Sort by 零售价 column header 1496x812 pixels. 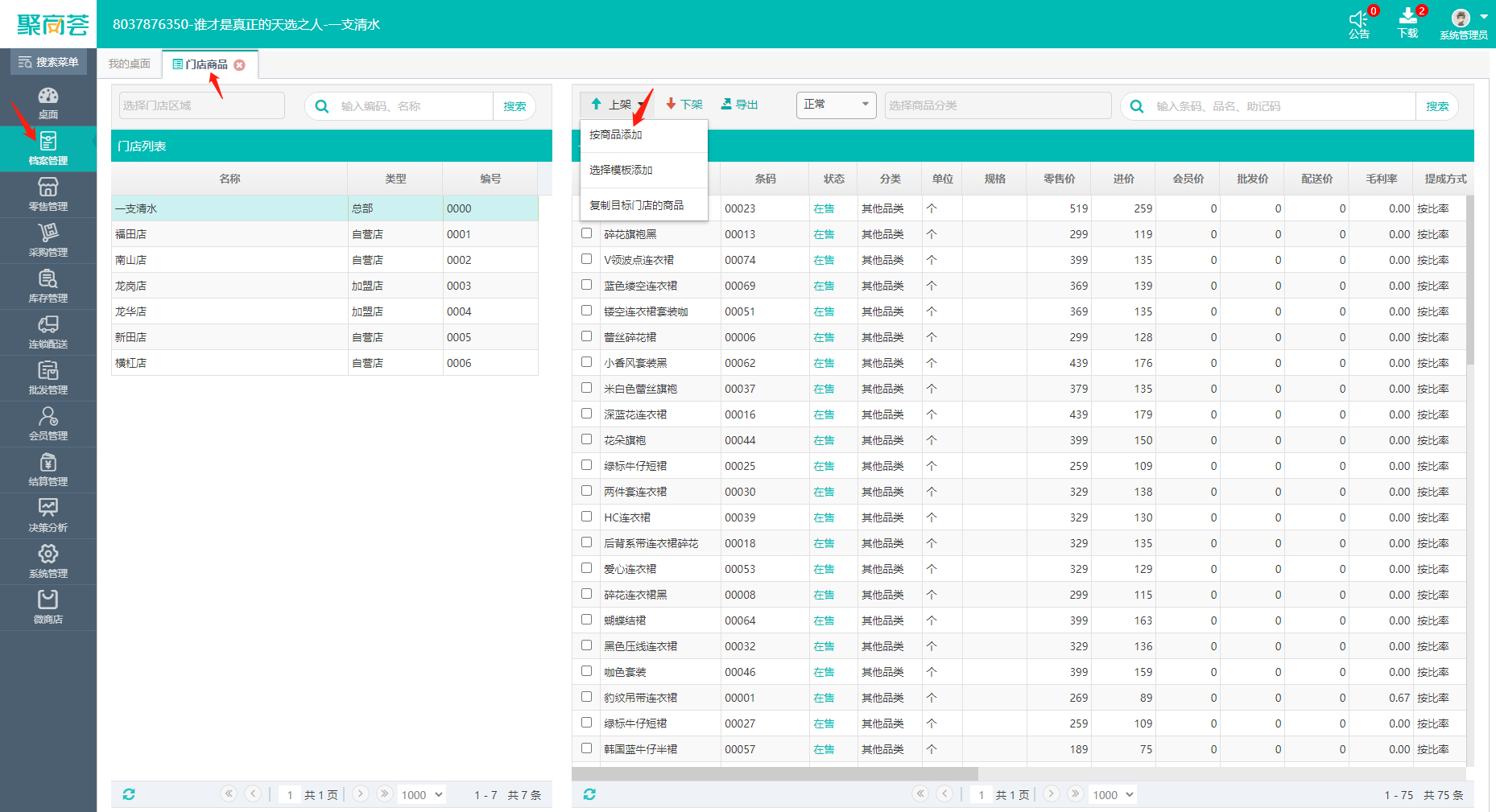point(1059,179)
